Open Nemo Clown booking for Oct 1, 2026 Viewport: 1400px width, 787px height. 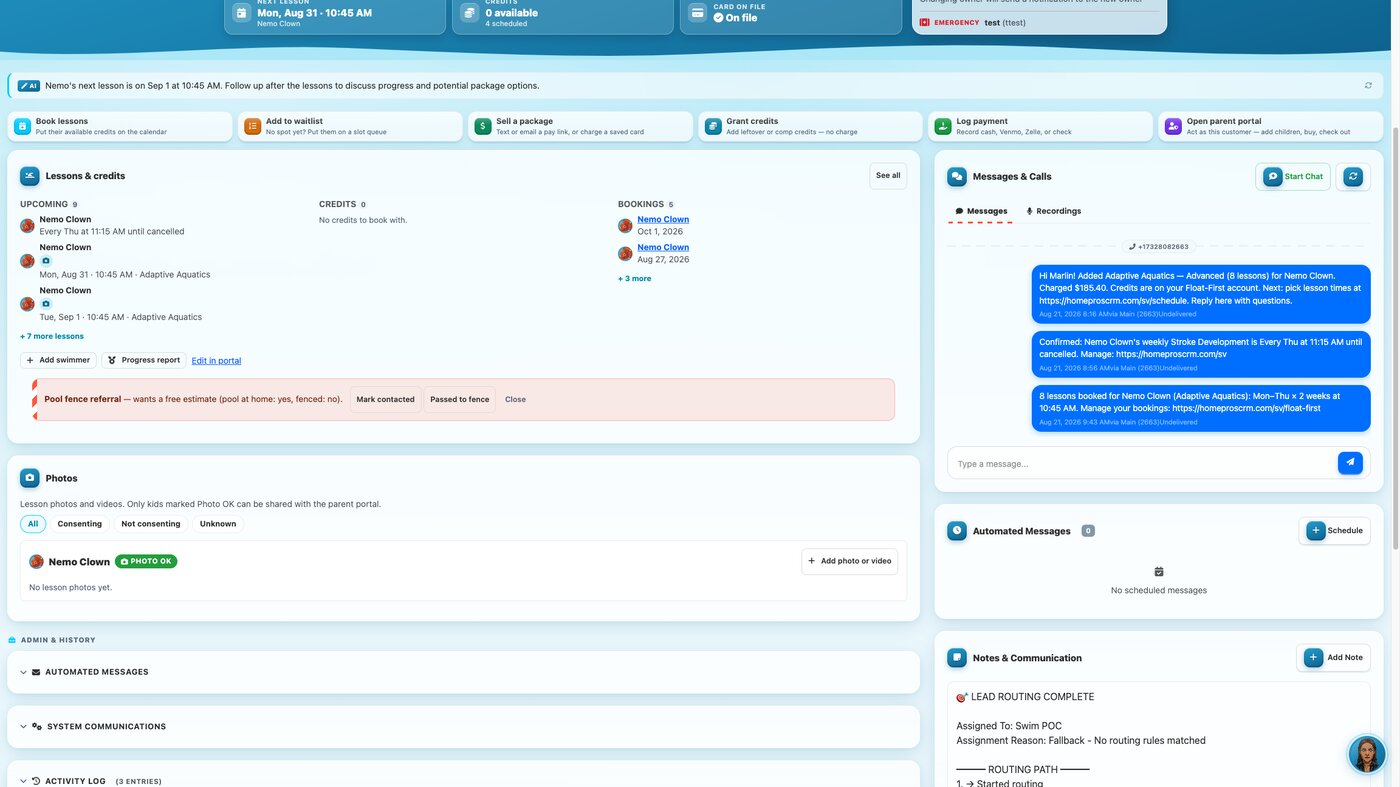pyautogui.click(x=663, y=219)
